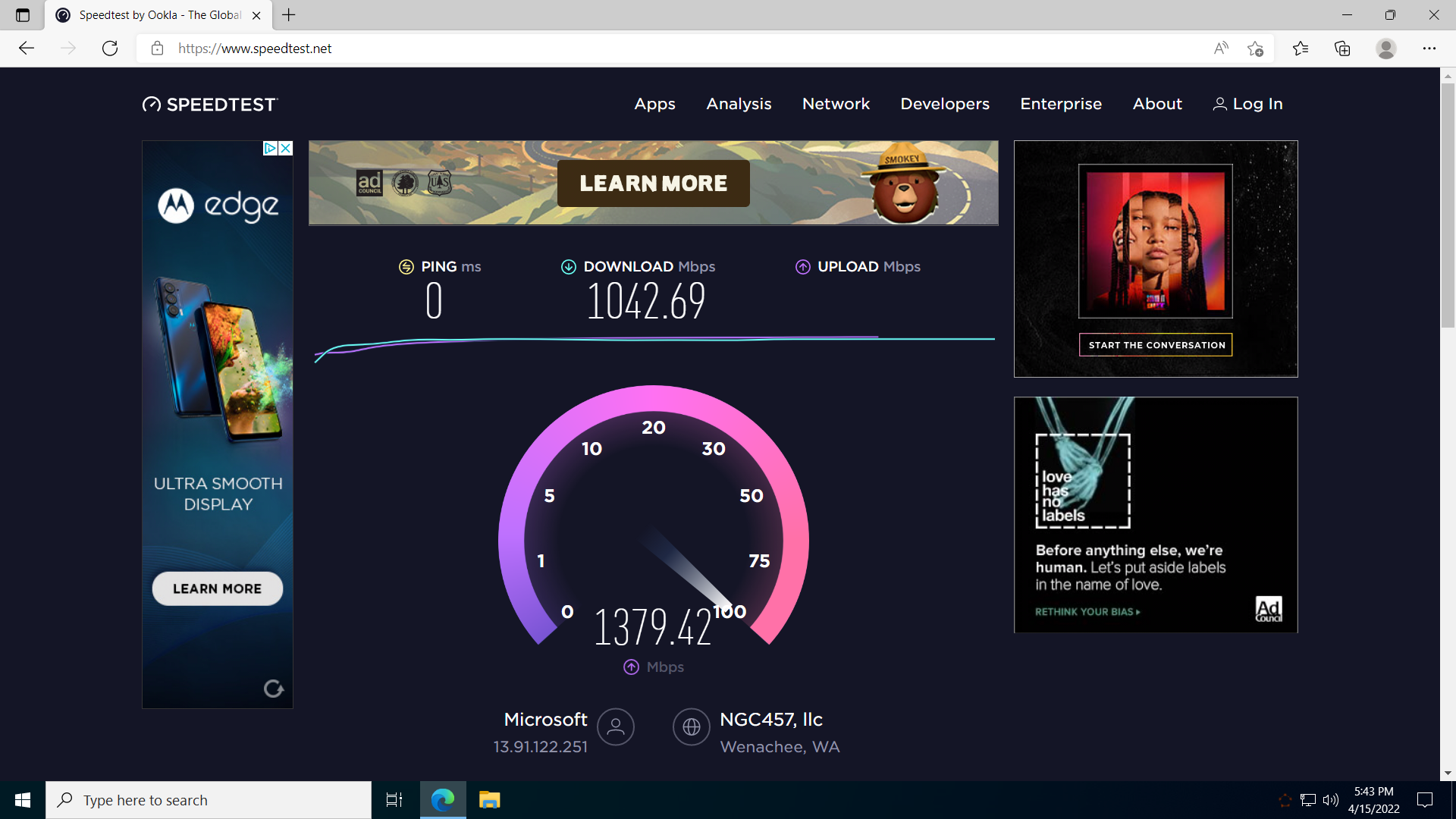
Task: Open File Explorer from the taskbar
Action: (x=489, y=800)
